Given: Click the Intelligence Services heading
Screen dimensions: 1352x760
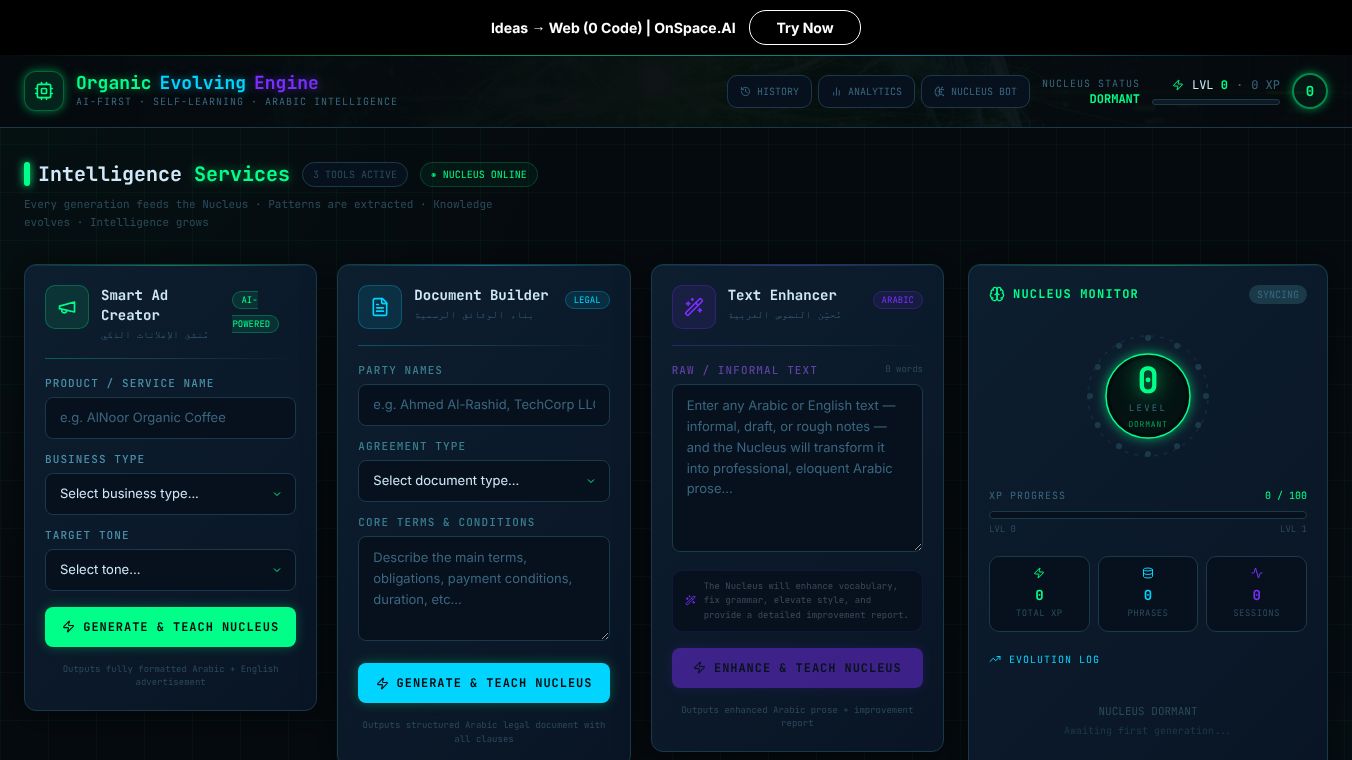Looking at the screenshot, I should 164,174.
